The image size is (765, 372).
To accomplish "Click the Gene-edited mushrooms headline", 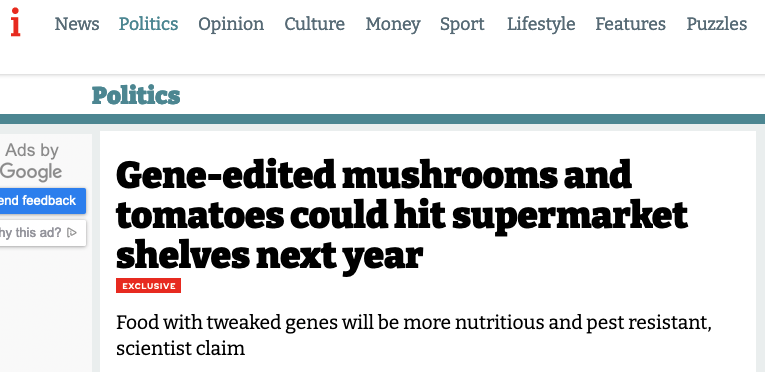I will pyautogui.click(x=402, y=215).
